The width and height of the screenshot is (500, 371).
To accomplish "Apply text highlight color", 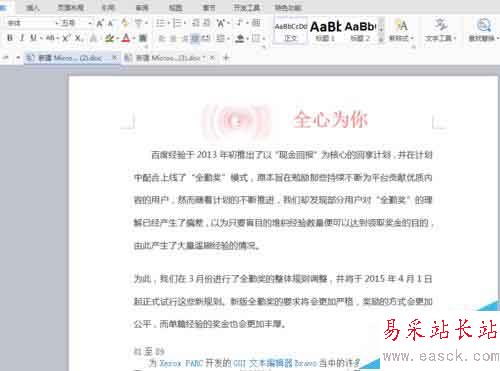I will [x=109, y=38].
